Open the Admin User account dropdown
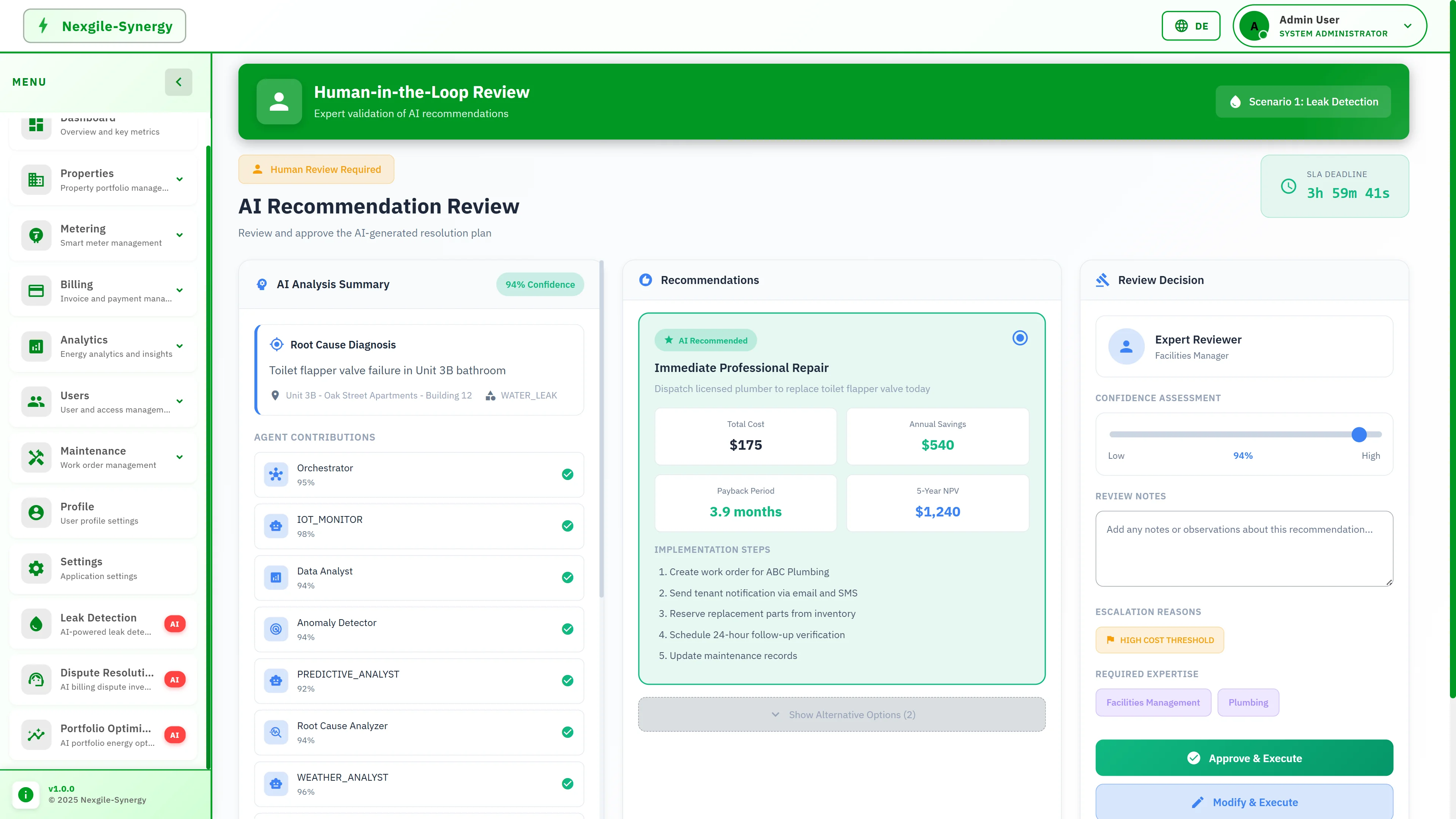1456x819 pixels. [x=1329, y=25]
